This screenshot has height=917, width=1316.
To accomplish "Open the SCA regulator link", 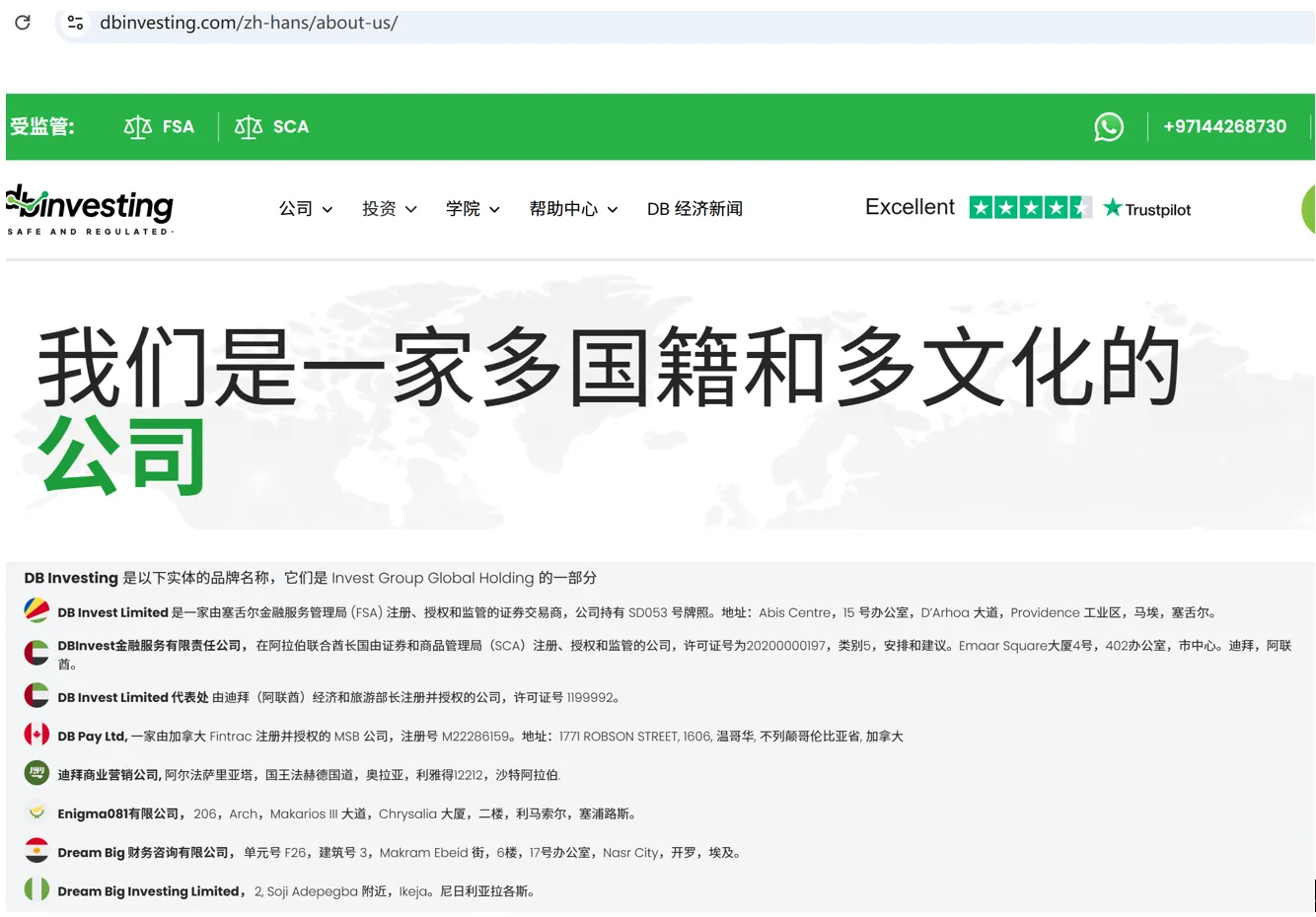I will (291, 126).
